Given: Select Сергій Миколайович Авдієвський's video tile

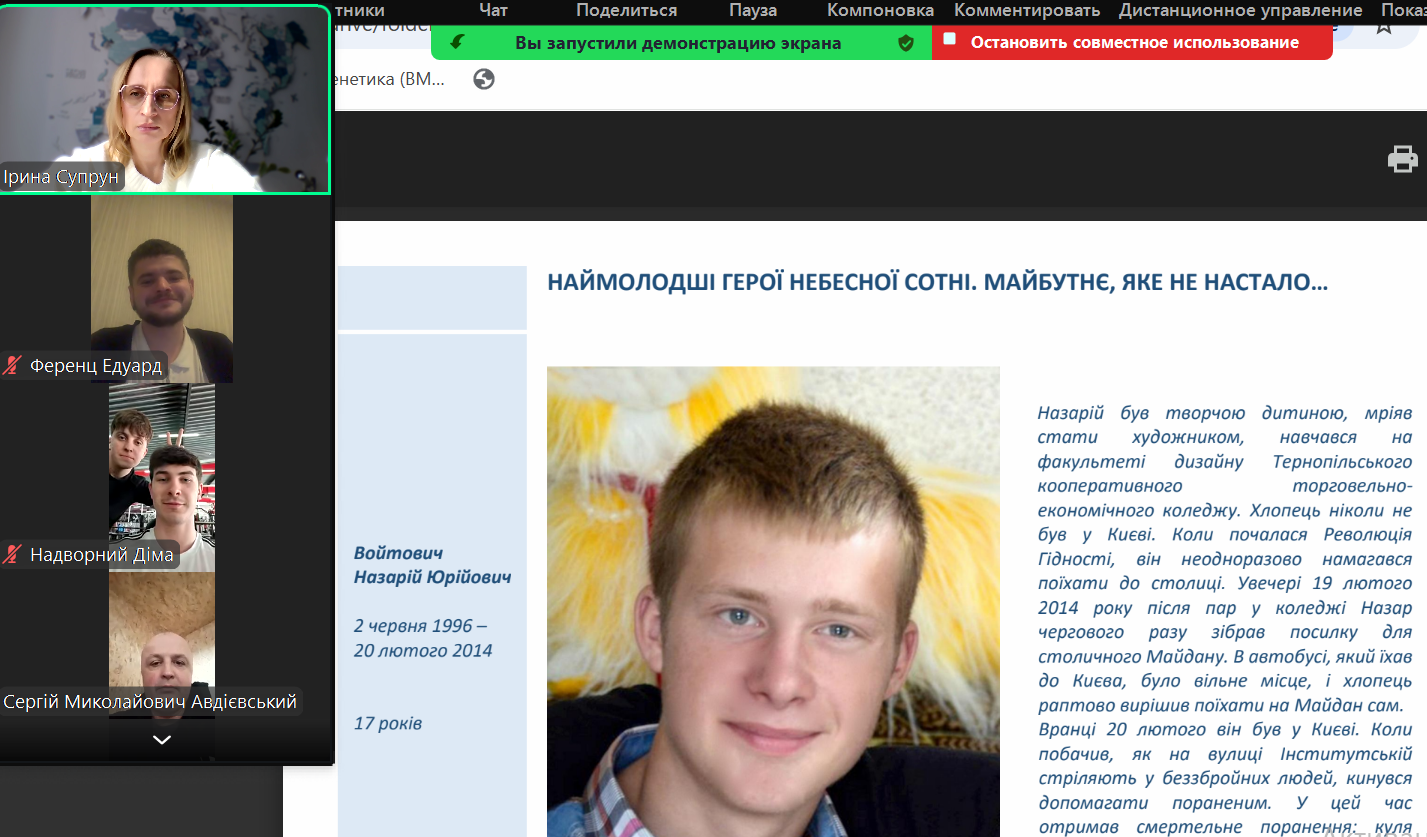Looking at the screenshot, I should coord(162,644).
